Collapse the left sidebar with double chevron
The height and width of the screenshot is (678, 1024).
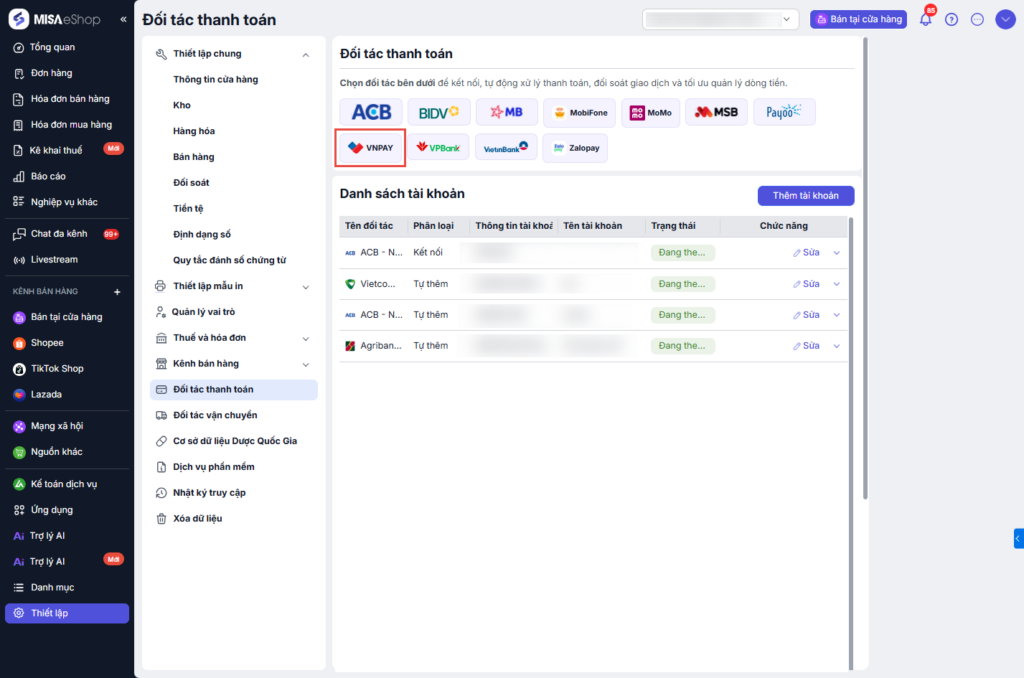point(123,19)
